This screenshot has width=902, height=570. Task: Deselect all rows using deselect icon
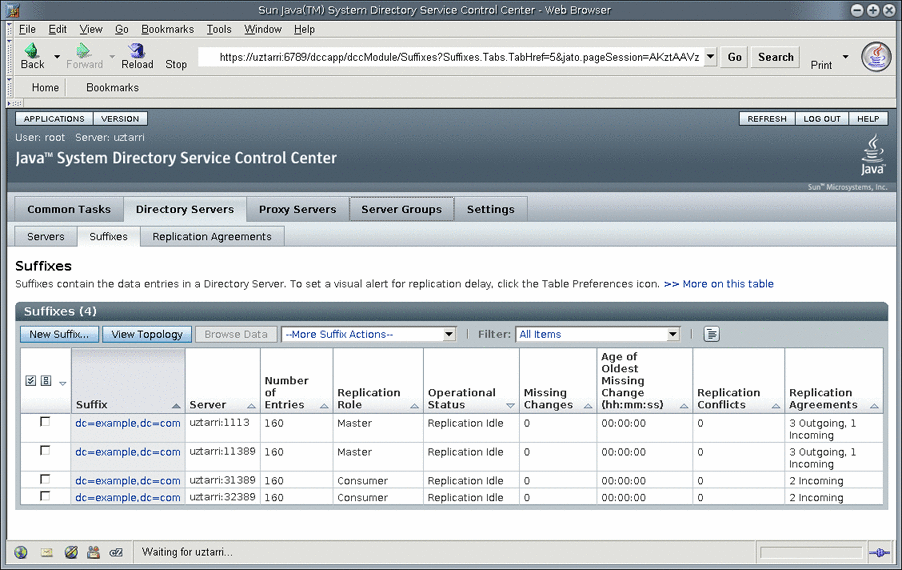(x=46, y=381)
